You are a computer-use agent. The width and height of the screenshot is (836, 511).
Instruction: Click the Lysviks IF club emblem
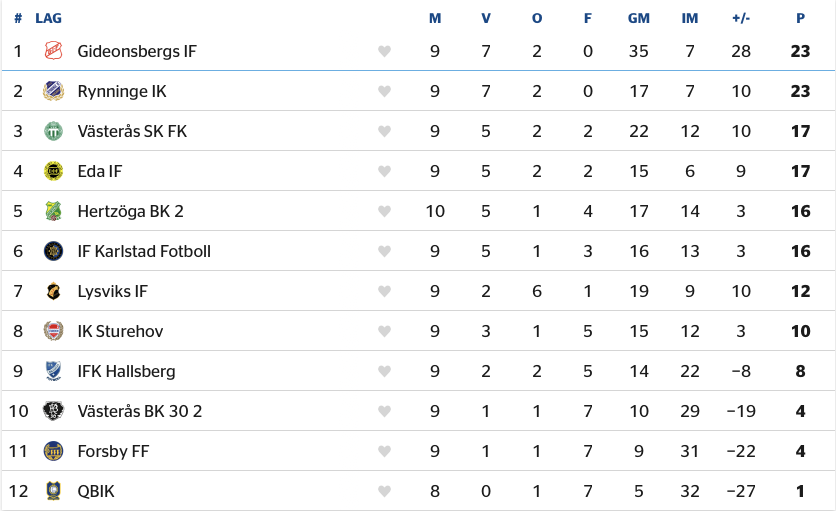point(53,291)
